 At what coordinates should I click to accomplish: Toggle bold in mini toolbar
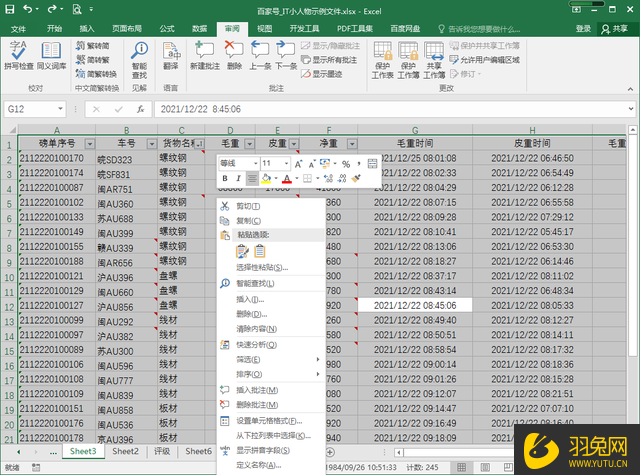pos(225,178)
